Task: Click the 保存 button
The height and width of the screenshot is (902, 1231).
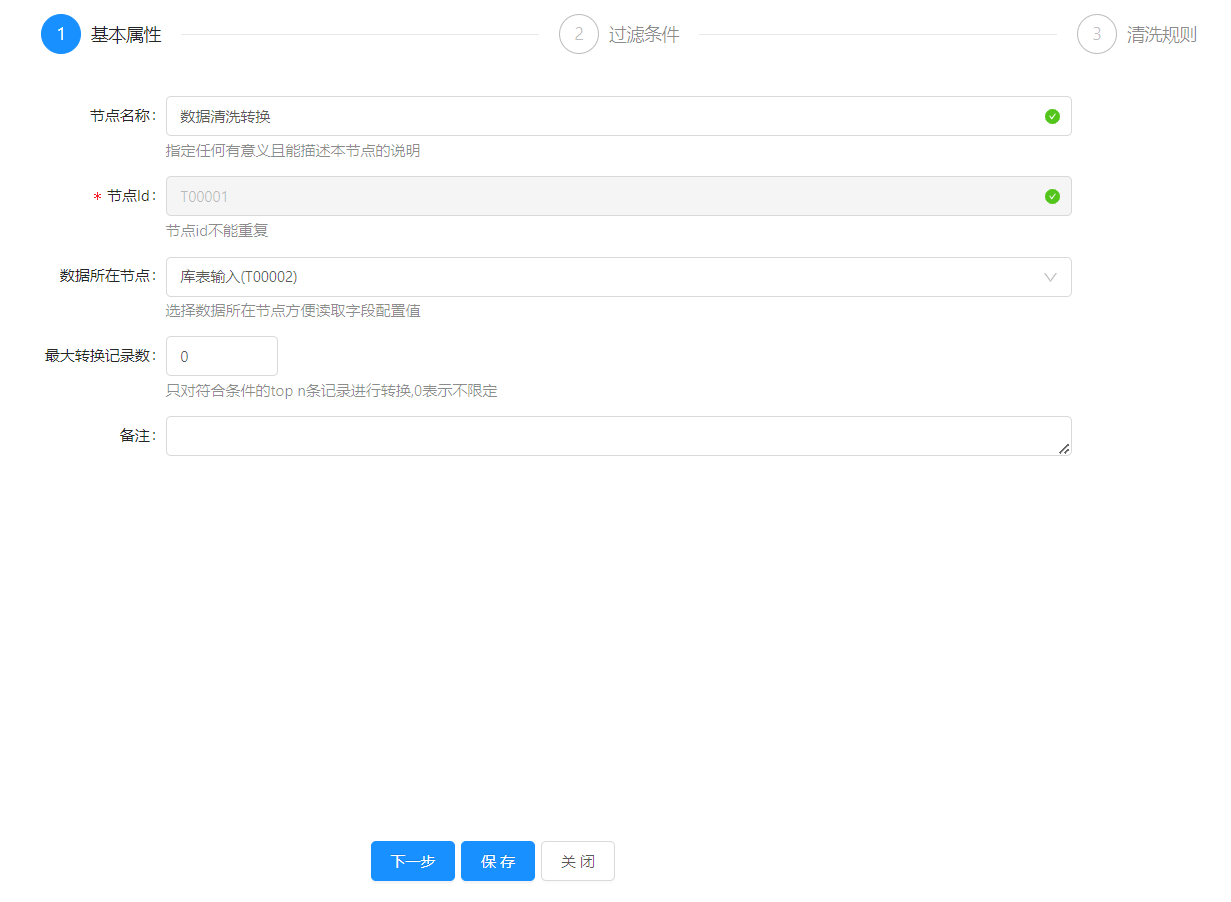Action: click(498, 861)
